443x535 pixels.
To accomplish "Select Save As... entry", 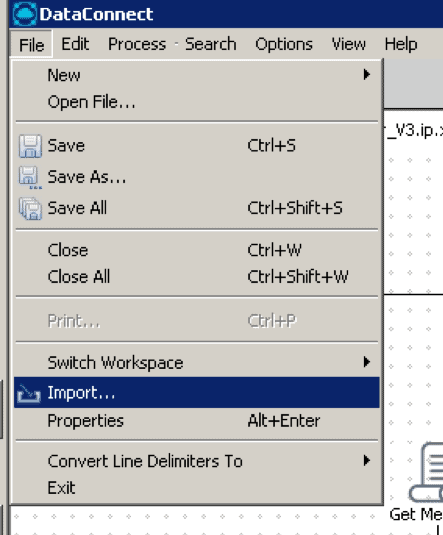I will click(x=197, y=177).
